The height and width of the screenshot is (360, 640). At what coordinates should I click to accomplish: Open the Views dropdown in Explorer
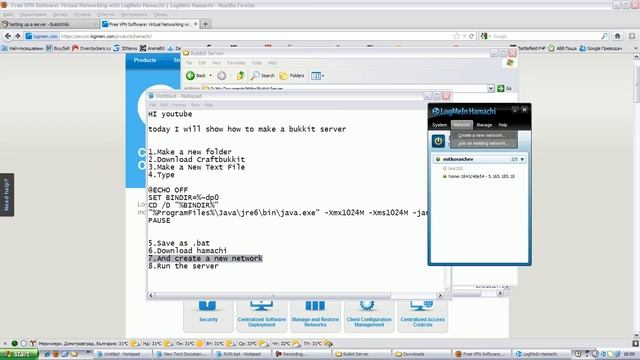pos(318,76)
